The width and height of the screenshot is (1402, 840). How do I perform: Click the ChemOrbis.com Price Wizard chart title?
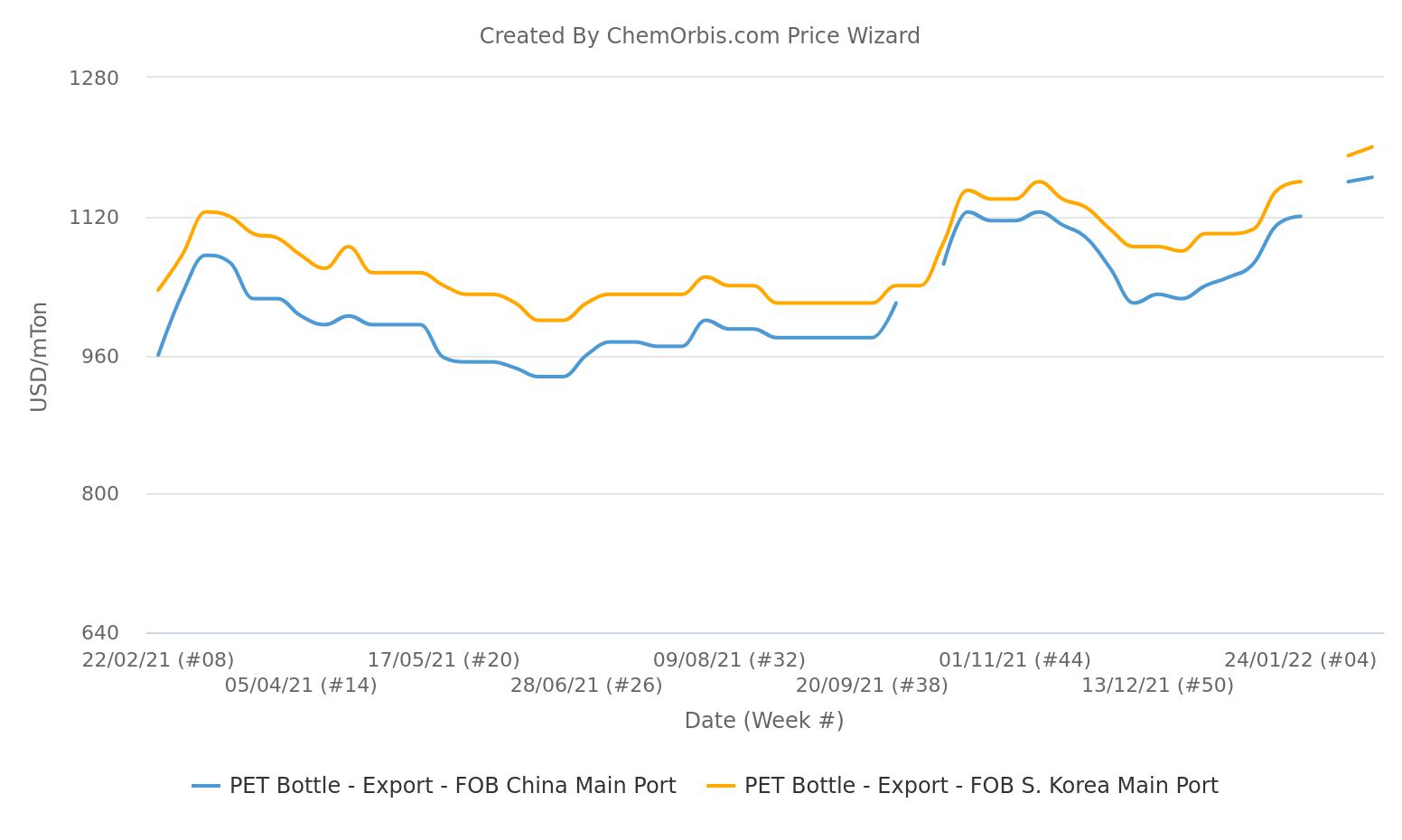coord(699,36)
